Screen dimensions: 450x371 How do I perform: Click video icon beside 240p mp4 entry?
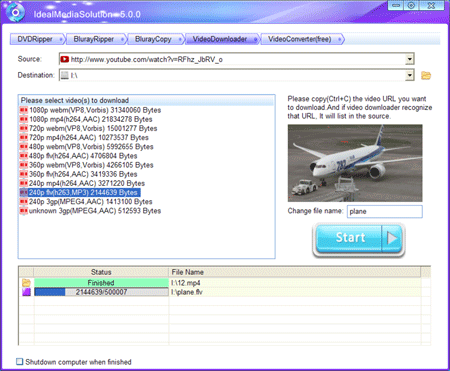[24, 183]
